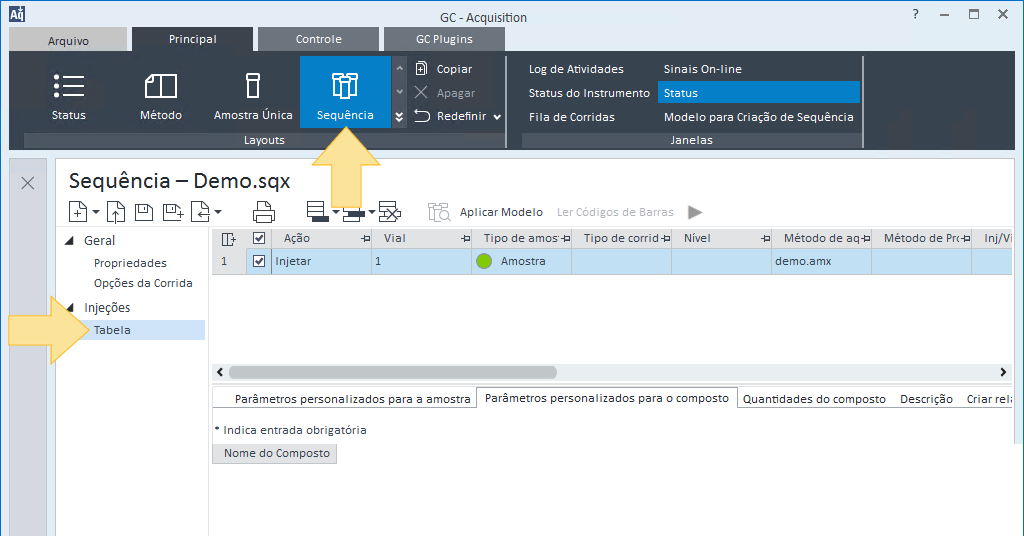
Task: Start the sequence run with play arrow
Action: pyautogui.click(x=695, y=212)
